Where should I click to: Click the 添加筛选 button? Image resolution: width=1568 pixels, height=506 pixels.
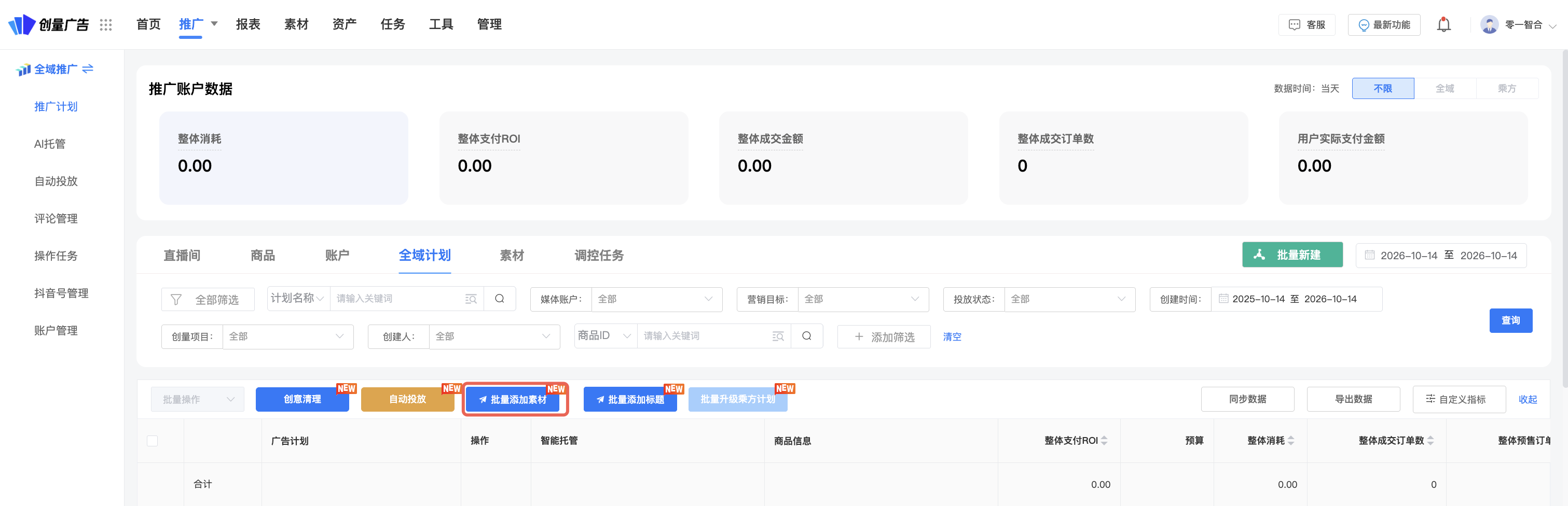pos(884,336)
